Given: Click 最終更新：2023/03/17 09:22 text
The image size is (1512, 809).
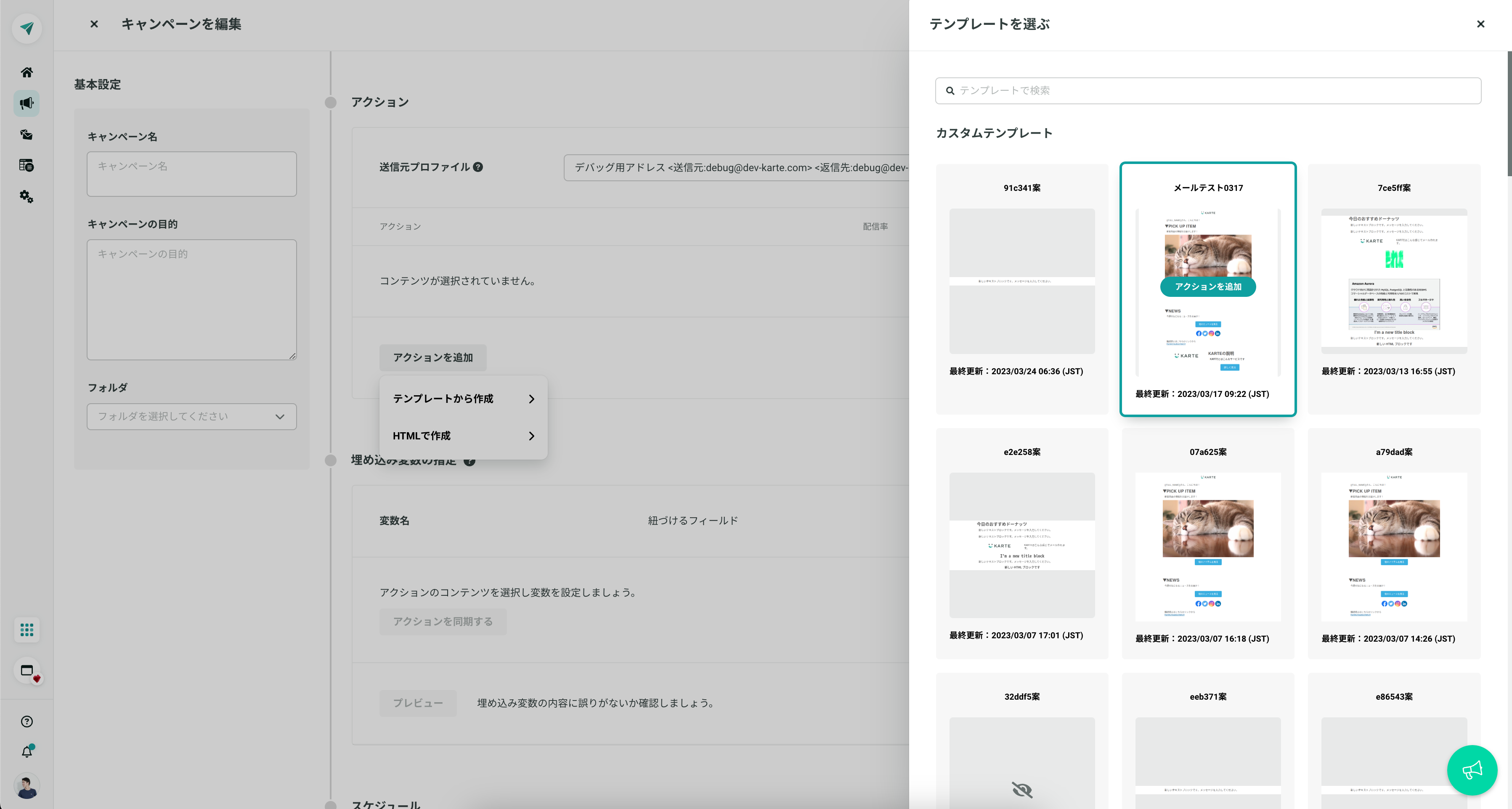Looking at the screenshot, I should click(x=1202, y=394).
